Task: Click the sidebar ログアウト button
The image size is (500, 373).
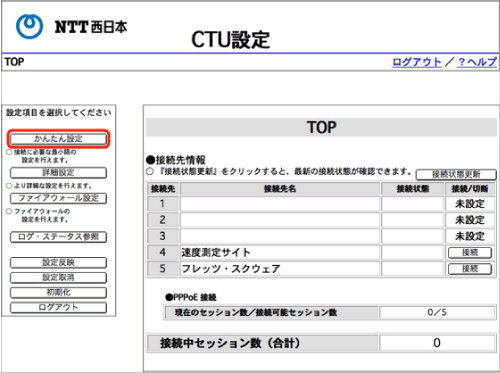Action: 58,307
